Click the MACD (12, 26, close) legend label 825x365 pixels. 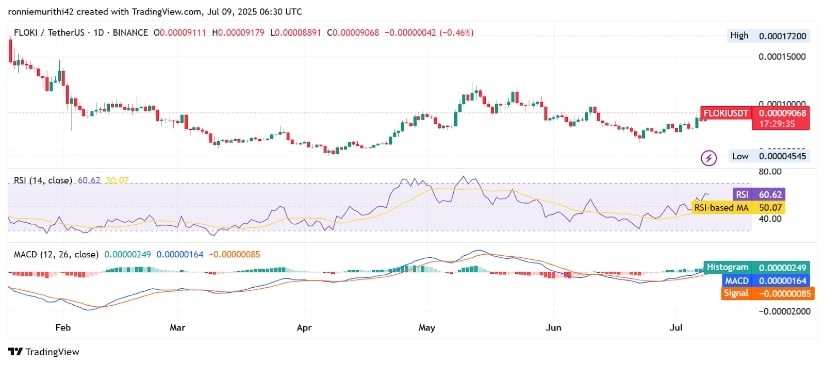[x=55, y=254]
